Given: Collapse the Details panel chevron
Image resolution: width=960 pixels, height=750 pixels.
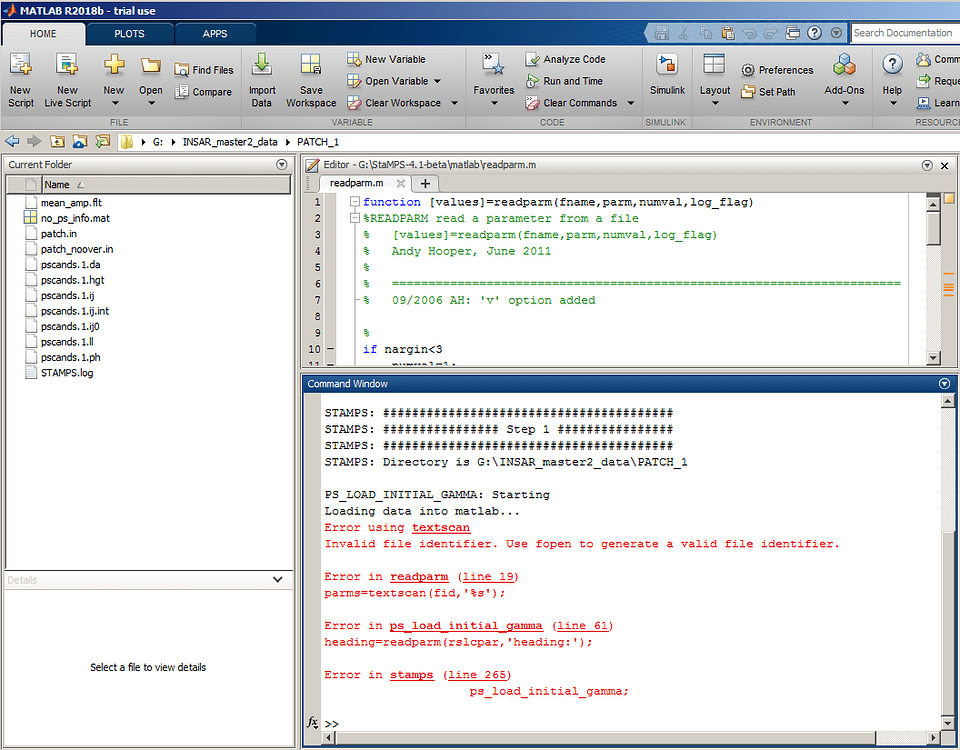Looking at the screenshot, I should pos(277,579).
